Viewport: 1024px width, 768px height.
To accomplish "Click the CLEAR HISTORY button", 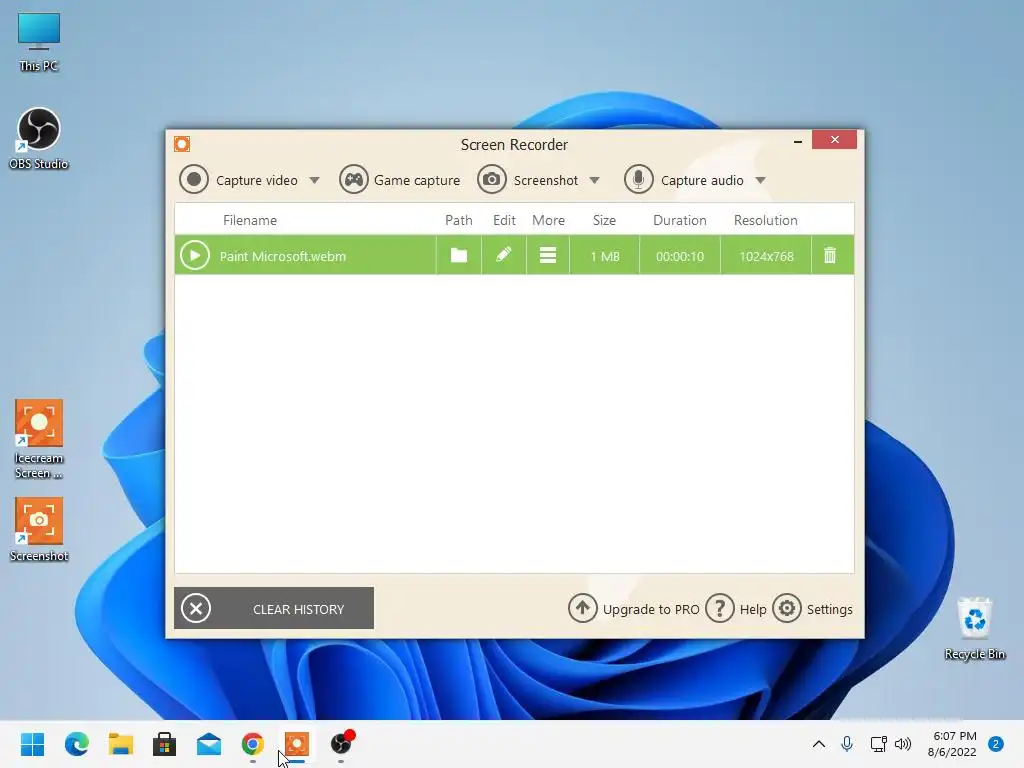I will [x=274, y=608].
